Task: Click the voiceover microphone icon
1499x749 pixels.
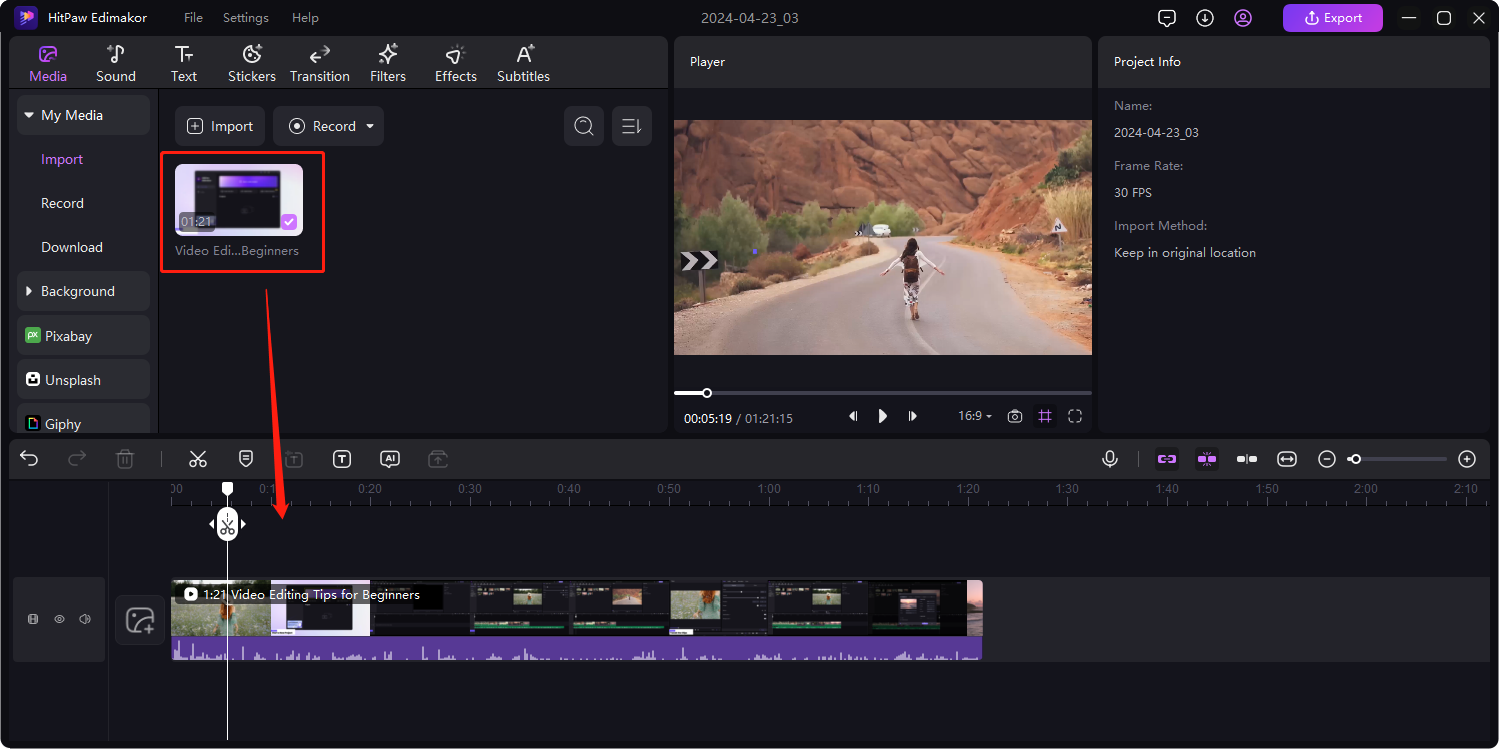Action: click(1110, 459)
